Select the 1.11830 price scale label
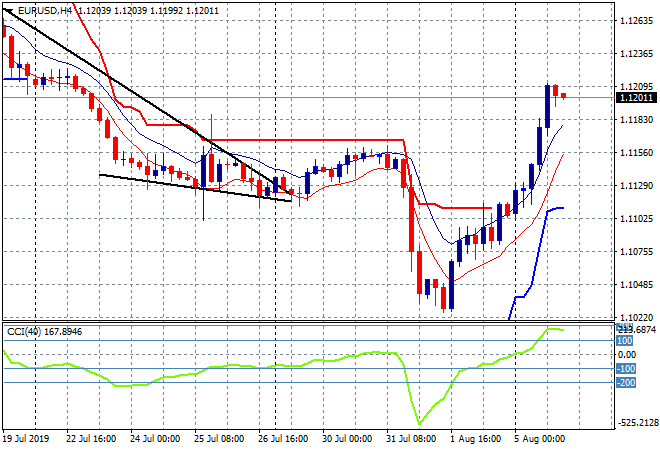Viewport: 660px width, 450px height. click(x=636, y=120)
